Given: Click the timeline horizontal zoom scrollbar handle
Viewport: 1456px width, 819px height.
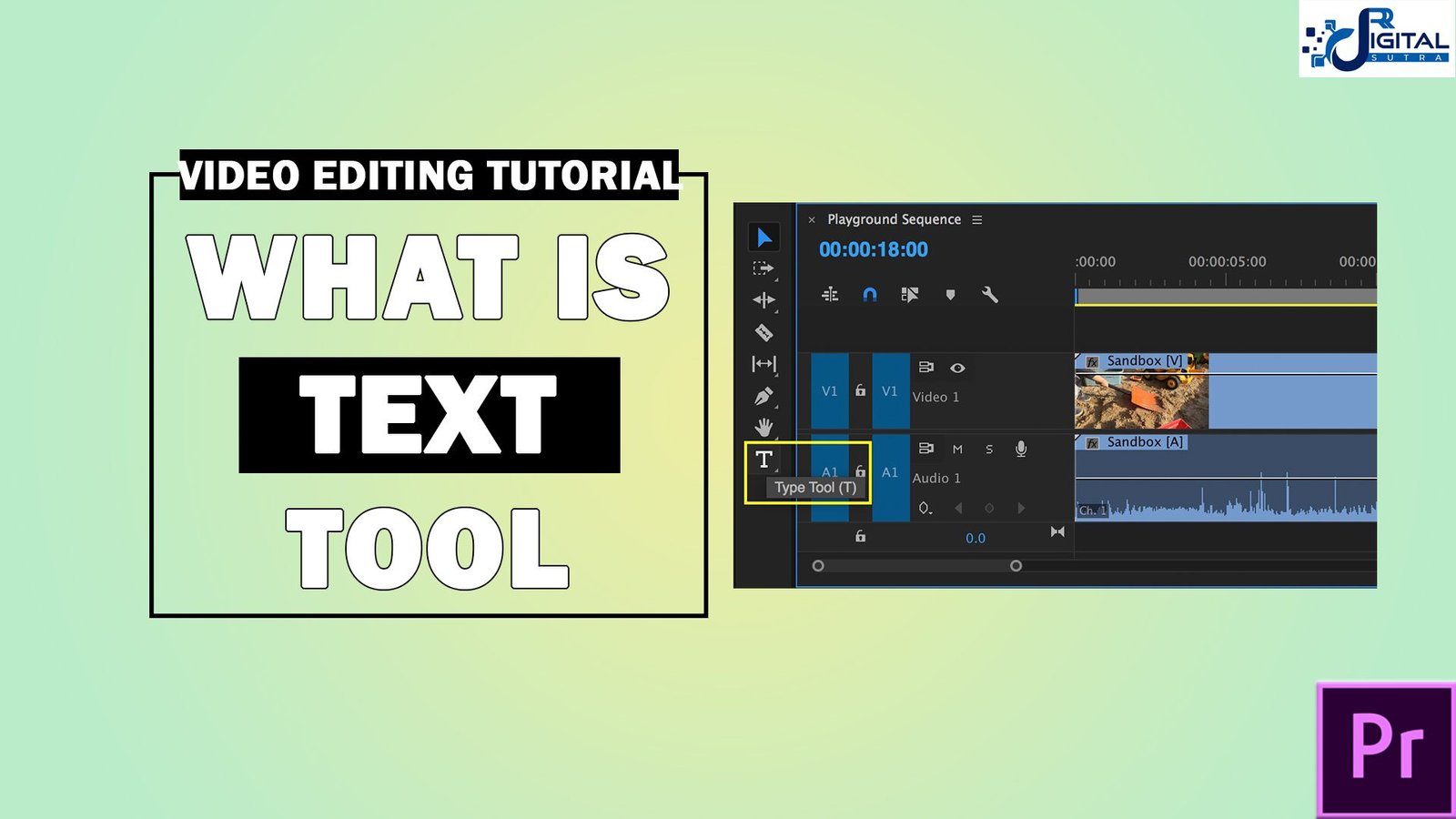Looking at the screenshot, I should pos(1017,565).
